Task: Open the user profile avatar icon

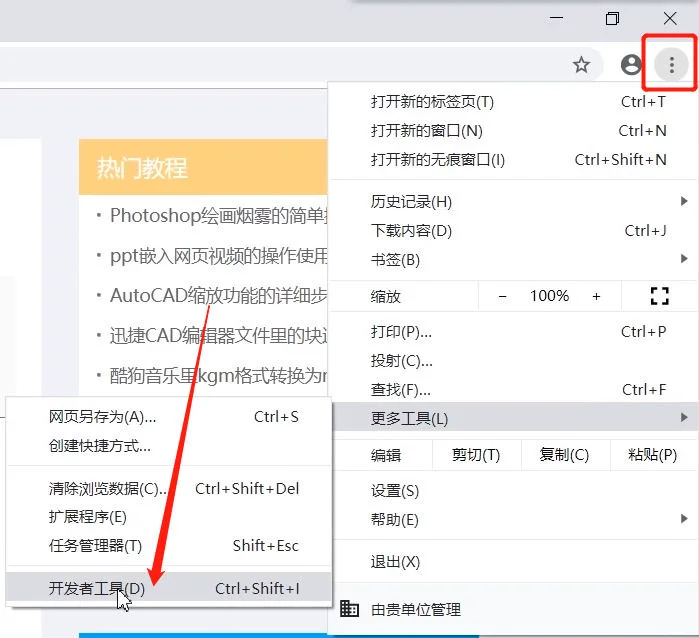Action: click(x=631, y=65)
